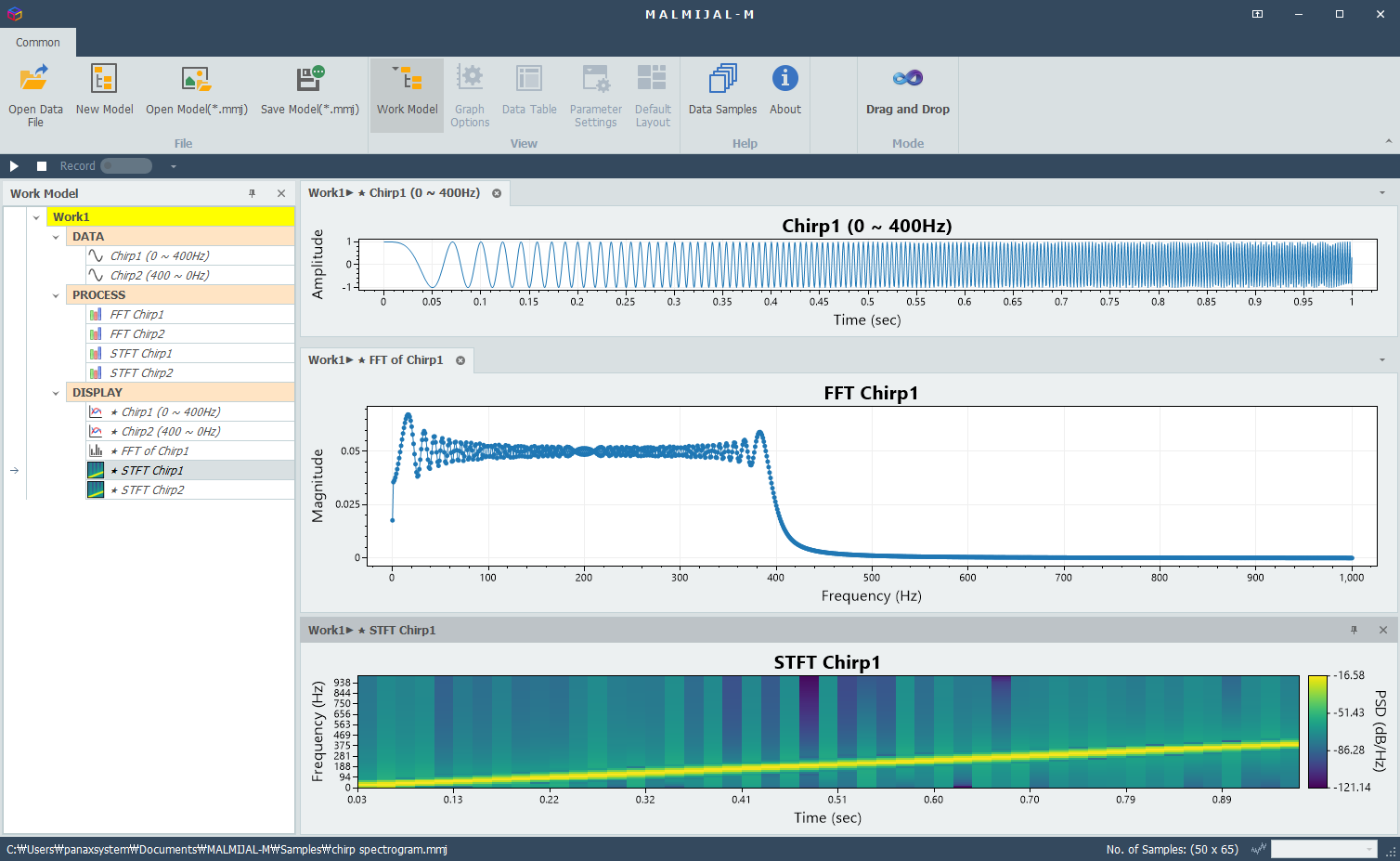Viewport: 1400px width, 861px height.
Task: Pin the STFT Chirp1 panel
Action: [1354, 630]
